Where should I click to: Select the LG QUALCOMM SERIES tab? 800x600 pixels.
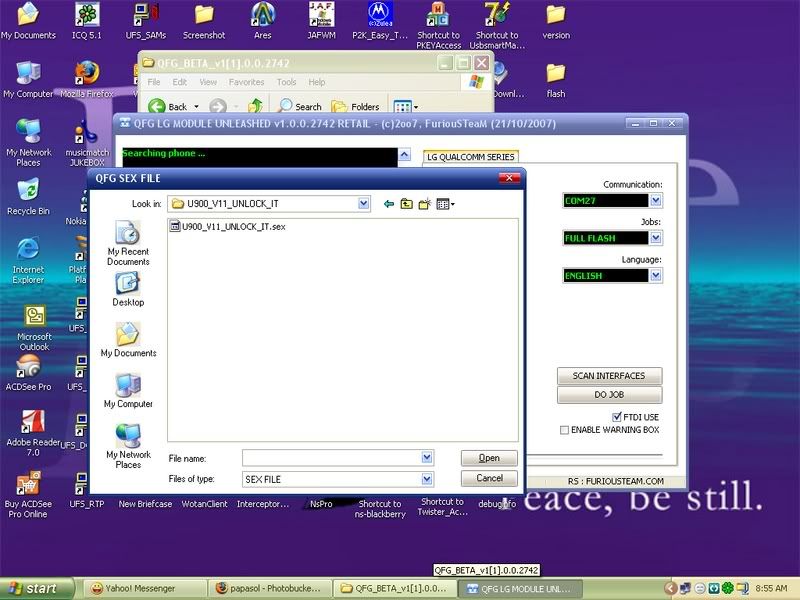[470, 157]
